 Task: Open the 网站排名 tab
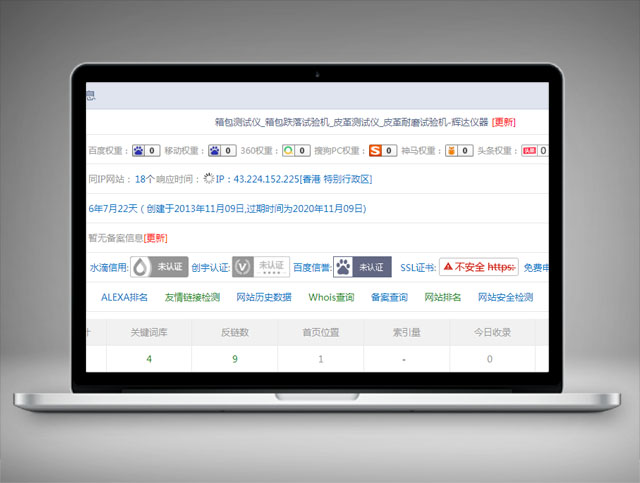click(x=443, y=297)
